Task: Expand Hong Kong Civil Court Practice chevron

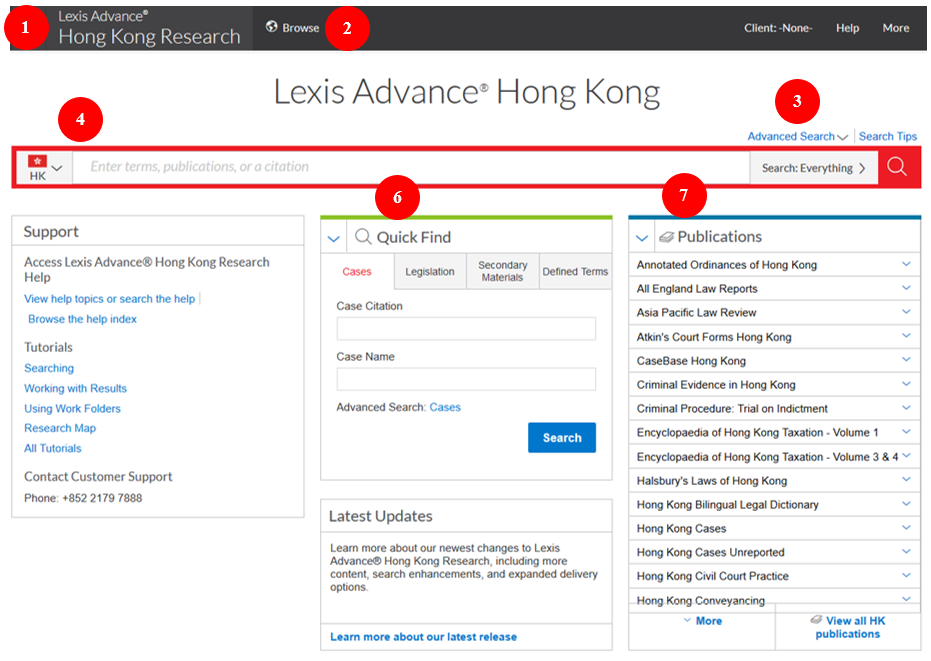Action: (906, 575)
